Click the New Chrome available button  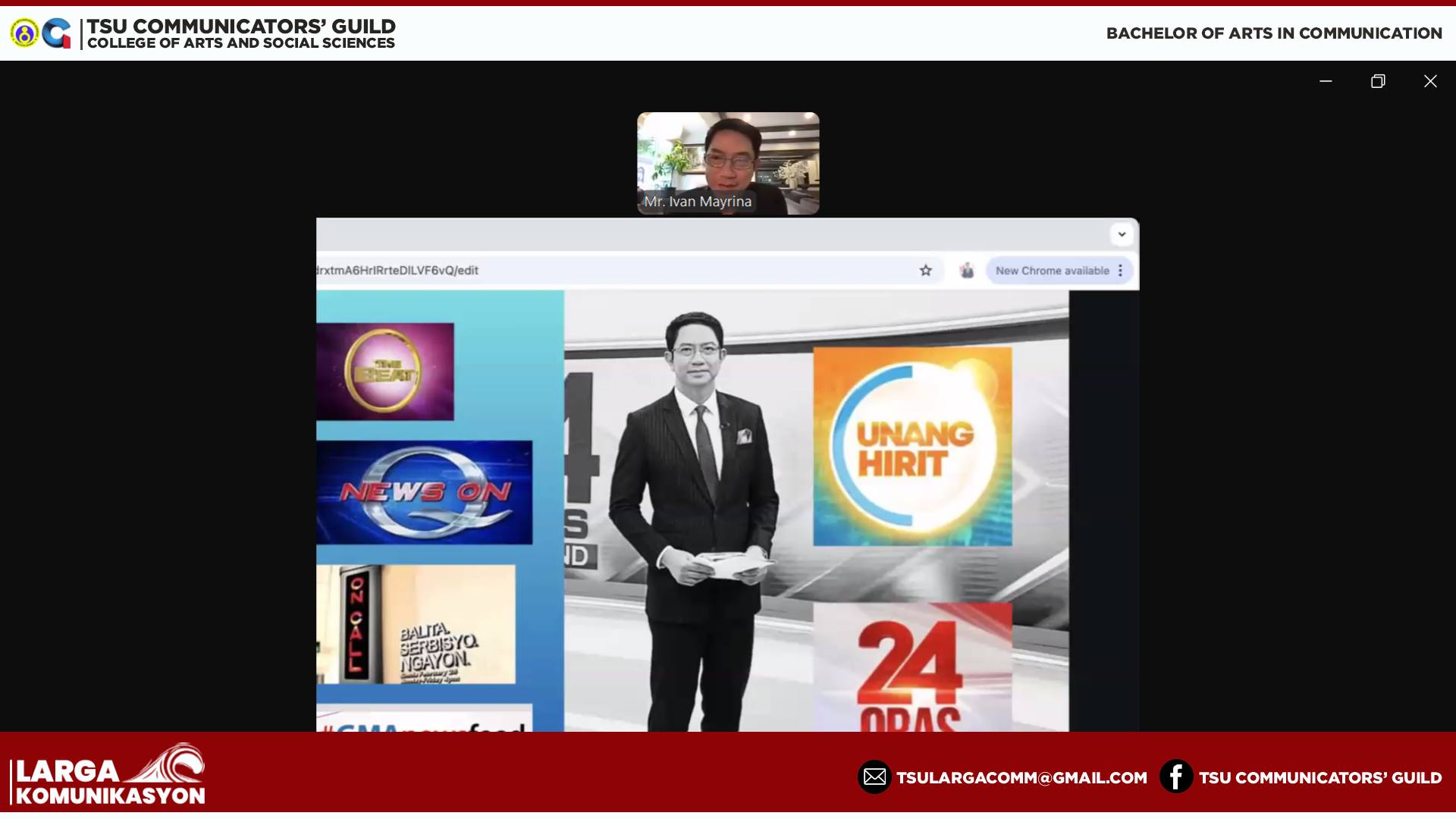coord(1052,271)
